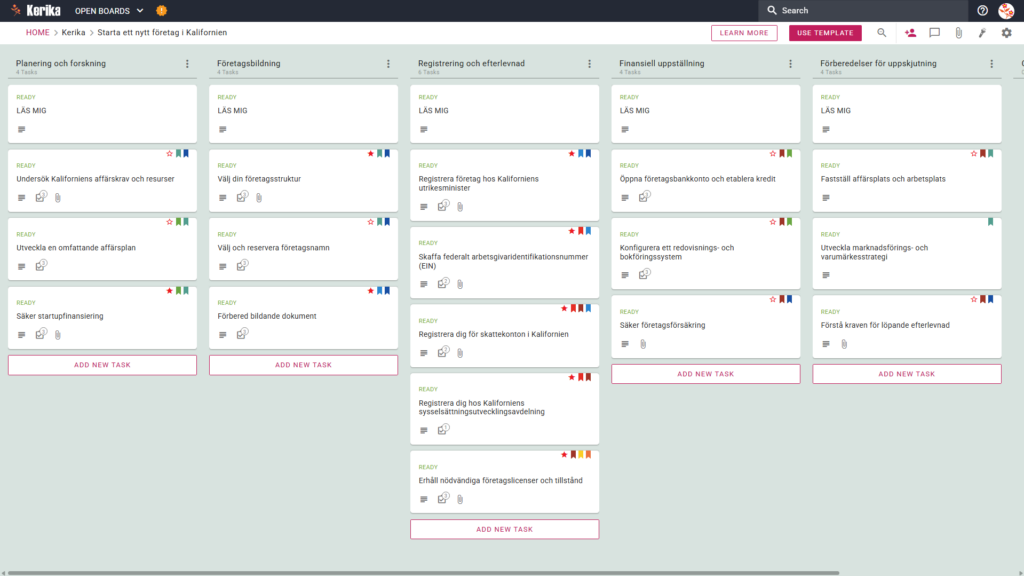Open Registrering och efterlevnad column menu
Screen dimensions: 1024x576
[x=589, y=64]
